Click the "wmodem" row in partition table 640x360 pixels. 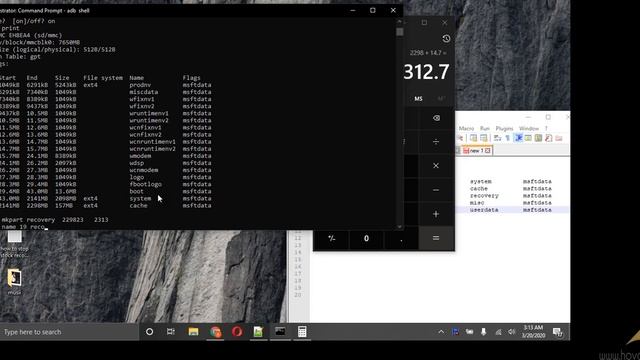point(106,156)
